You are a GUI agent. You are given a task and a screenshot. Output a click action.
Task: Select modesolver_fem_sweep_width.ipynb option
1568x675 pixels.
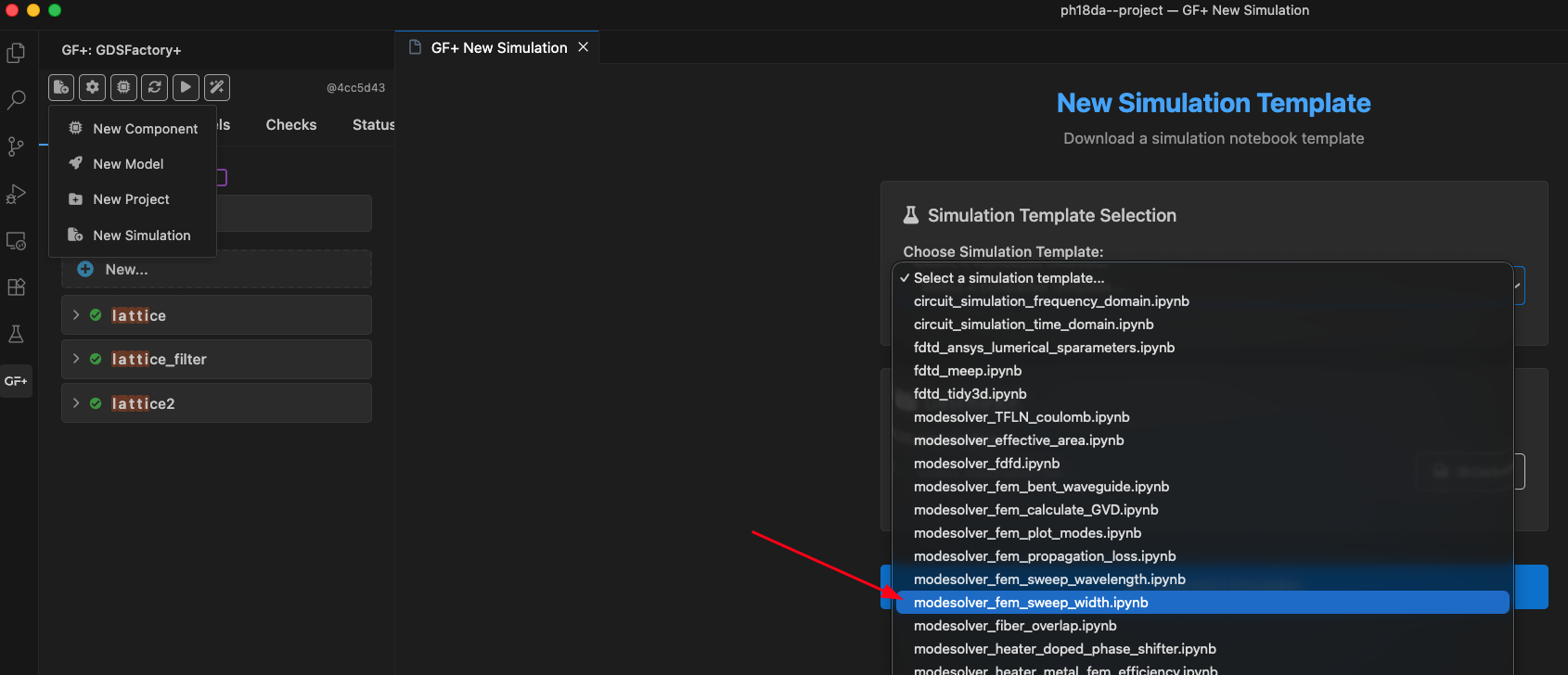click(1202, 603)
